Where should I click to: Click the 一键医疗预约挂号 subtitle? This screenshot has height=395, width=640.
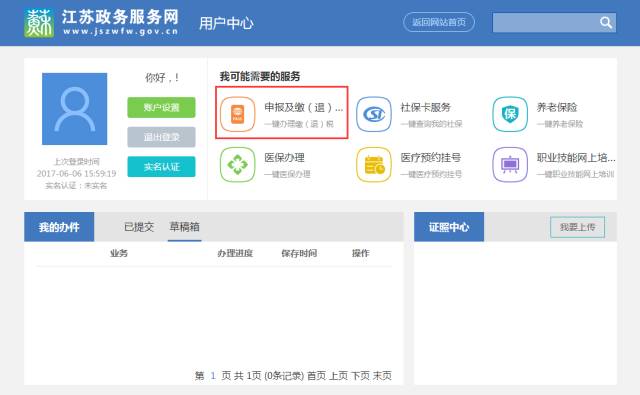[431, 174]
